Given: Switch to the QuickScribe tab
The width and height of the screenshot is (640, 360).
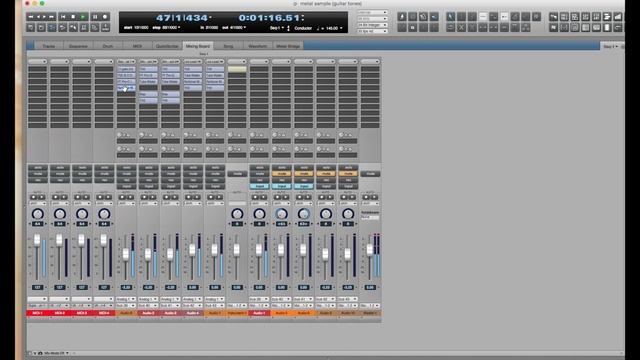Looking at the screenshot, I should point(167,46).
